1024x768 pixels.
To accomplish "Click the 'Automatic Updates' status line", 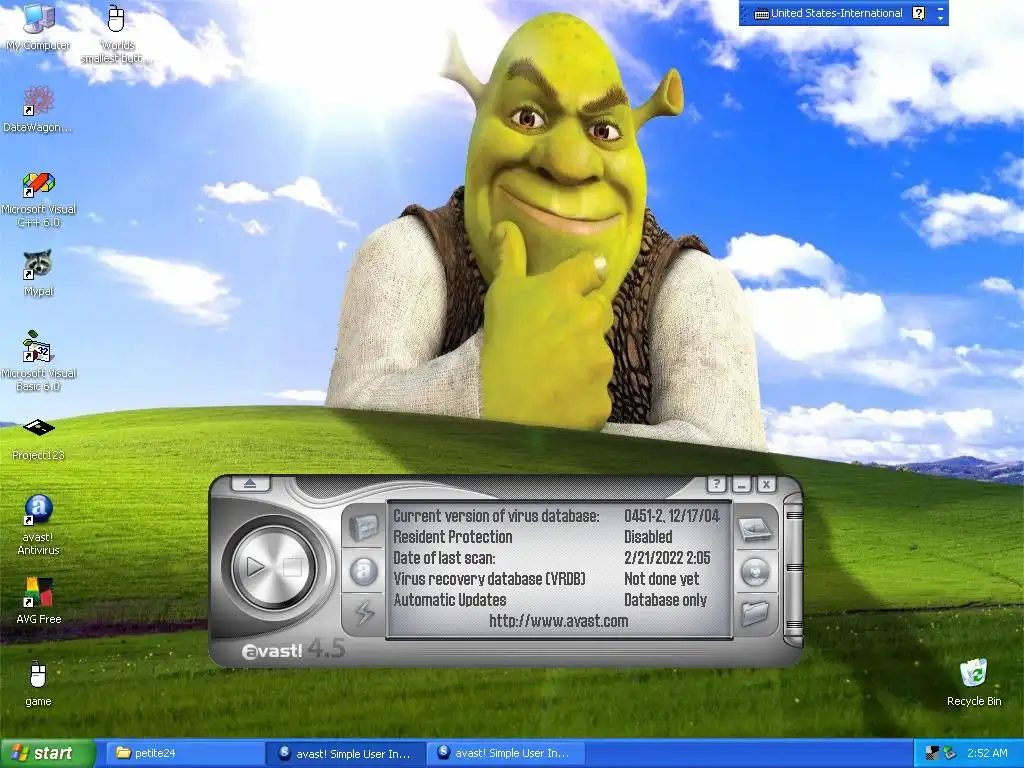I will [x=450, y=600].
